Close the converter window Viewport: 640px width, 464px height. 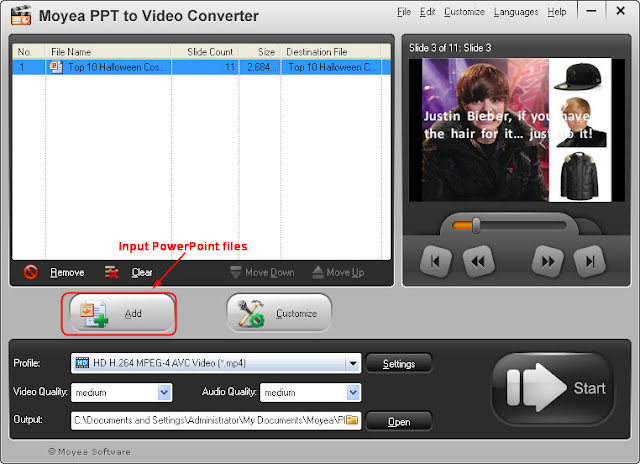(x=620, y=11)
